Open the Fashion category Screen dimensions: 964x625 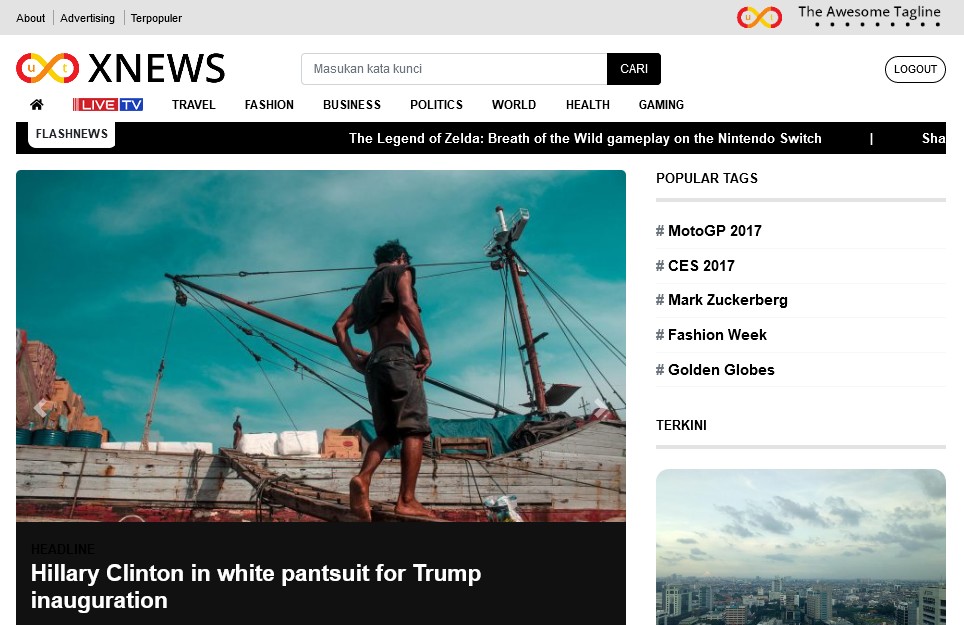269,104
